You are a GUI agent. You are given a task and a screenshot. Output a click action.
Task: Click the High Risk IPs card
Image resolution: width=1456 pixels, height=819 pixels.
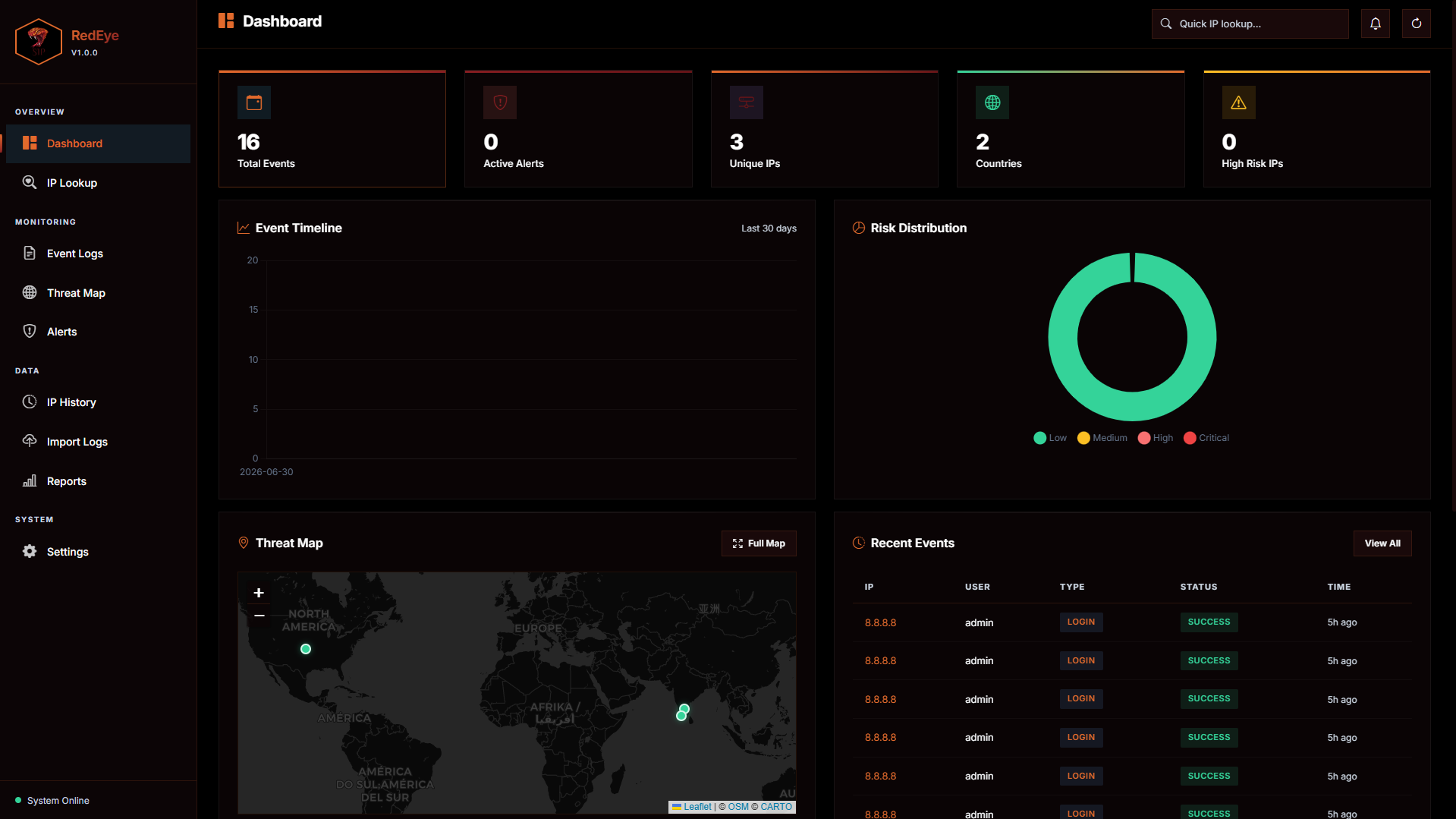point(1317,129)
